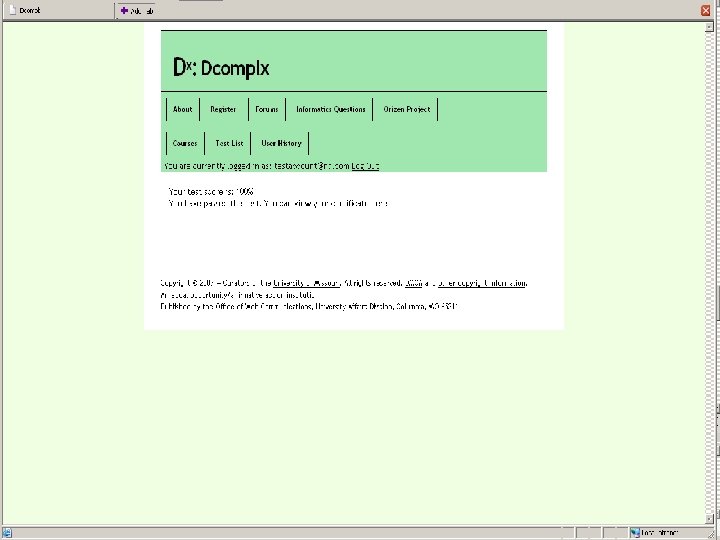Follow the University of Missouri link
Screen dimensions: 720x540
click(306, 283)
